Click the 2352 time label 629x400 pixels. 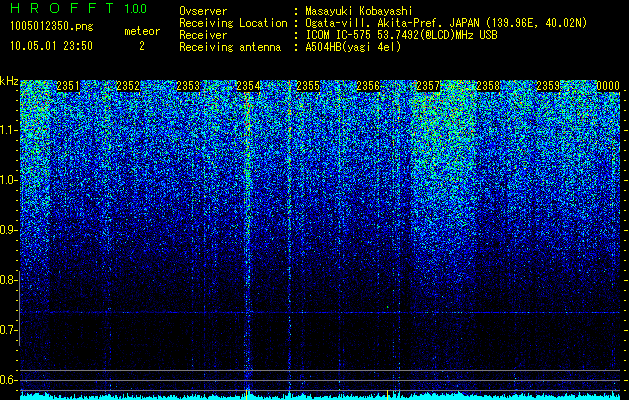pos(128,86)
